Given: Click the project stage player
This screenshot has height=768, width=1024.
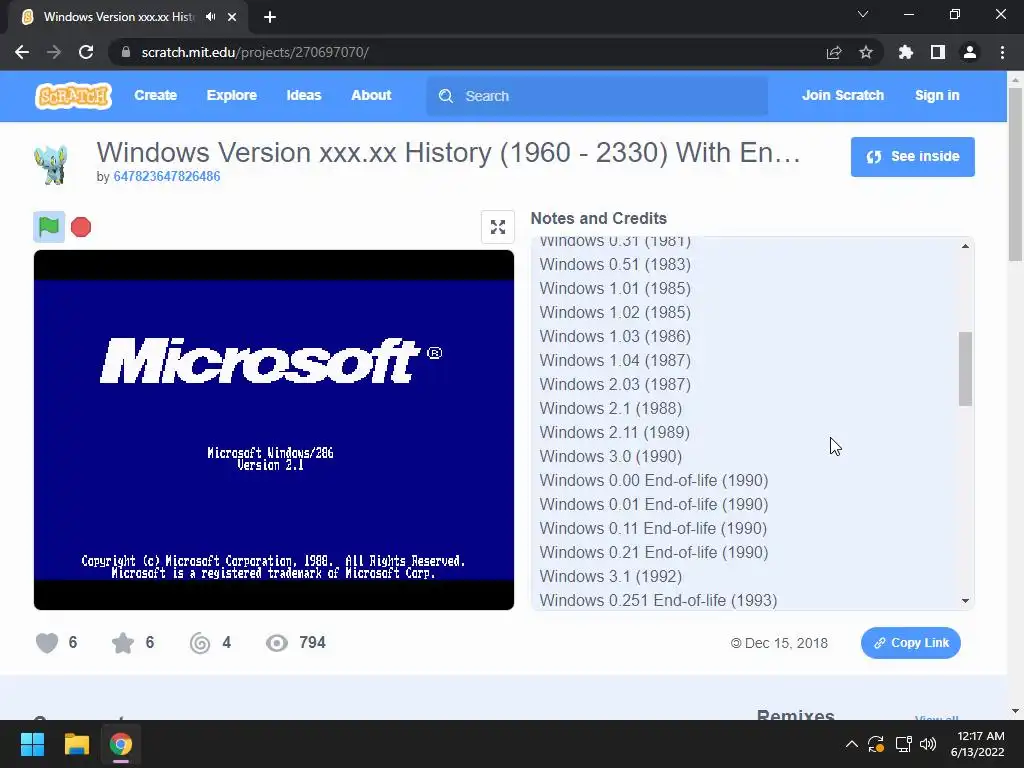Looking at the screenshot, I should click(x=274, y=430).
